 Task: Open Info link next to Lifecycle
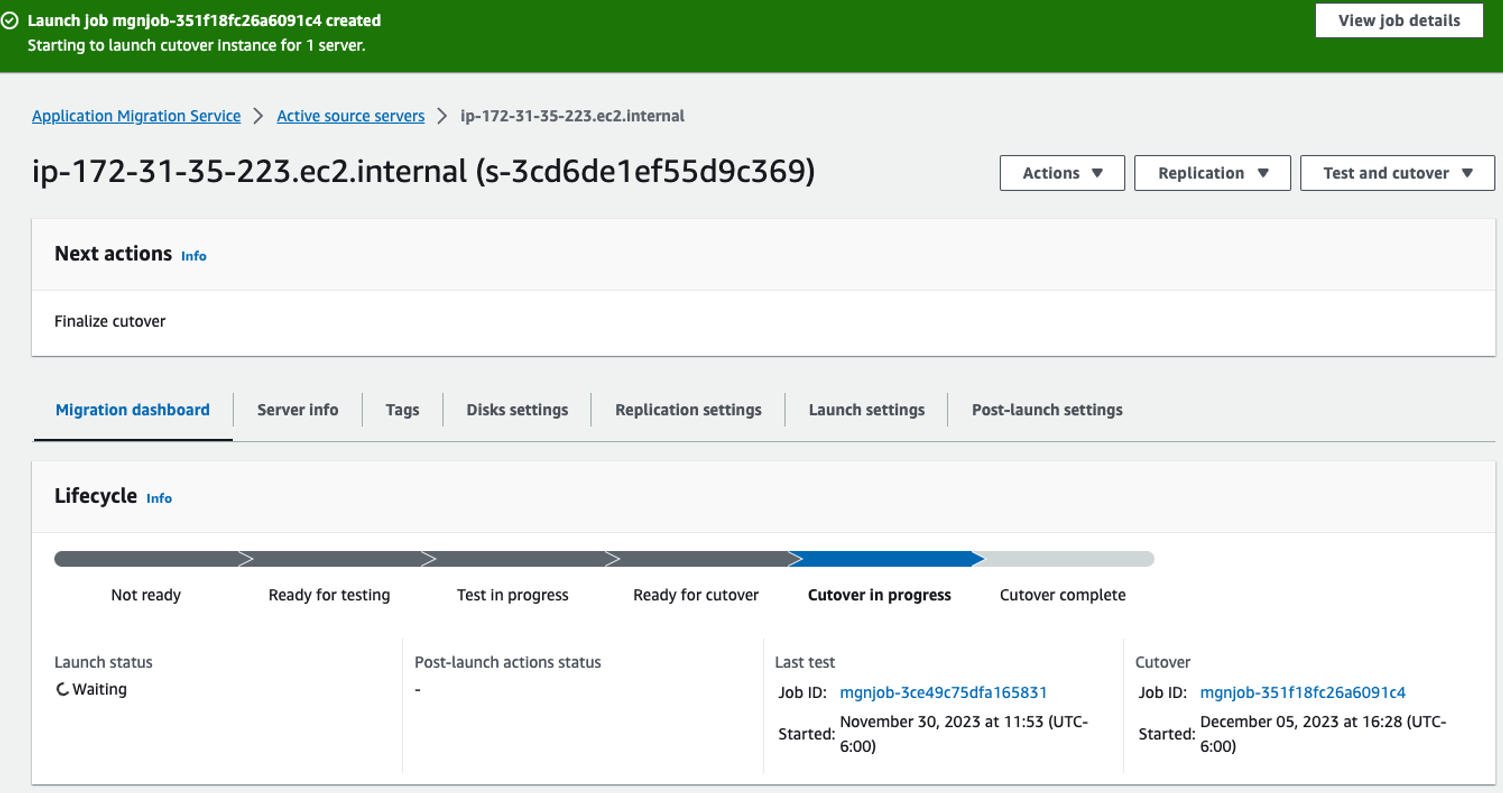pos(159,498)
